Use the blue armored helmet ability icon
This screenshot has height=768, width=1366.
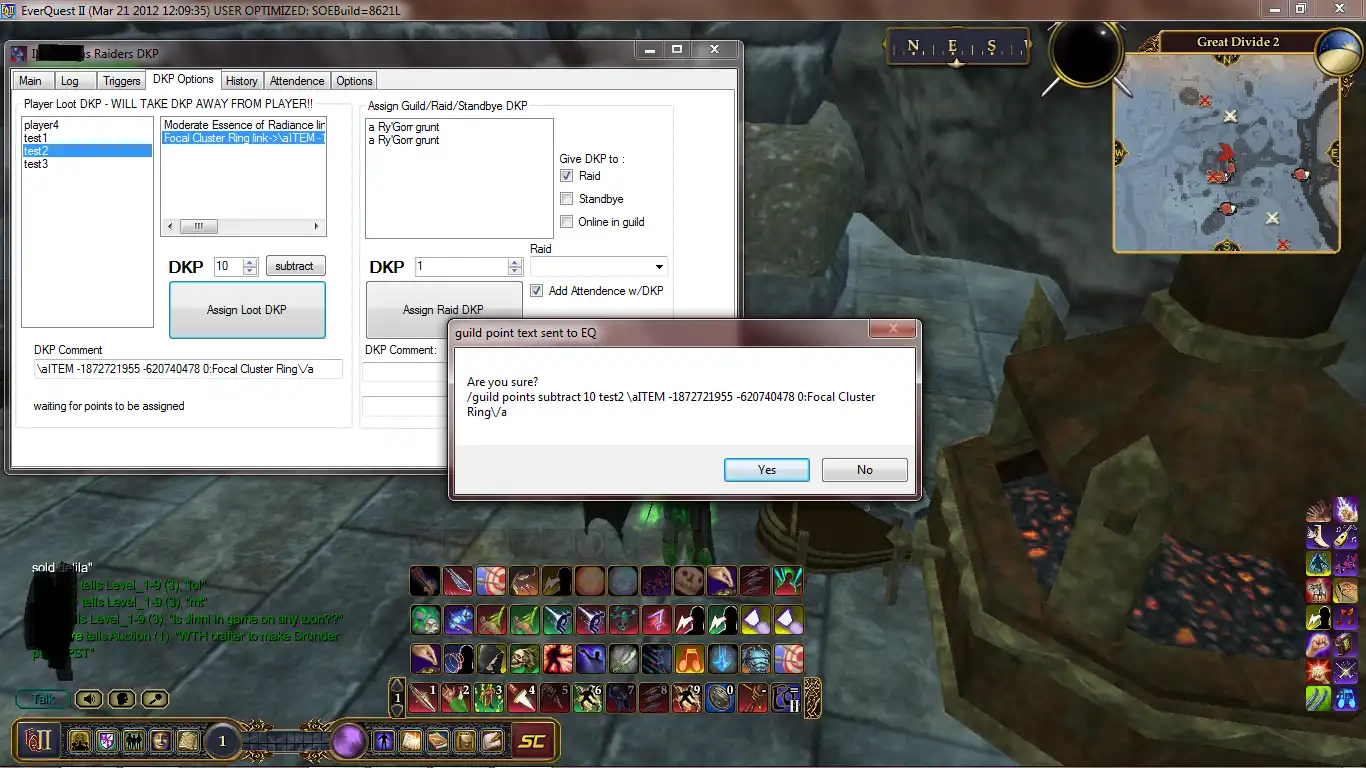click(x=755, y=658)
